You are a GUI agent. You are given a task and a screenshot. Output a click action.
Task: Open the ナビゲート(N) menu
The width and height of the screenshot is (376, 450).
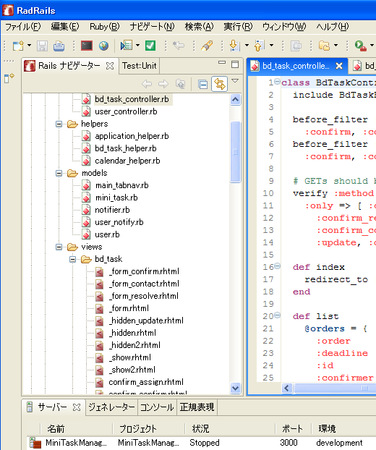(x=152, y=27)
